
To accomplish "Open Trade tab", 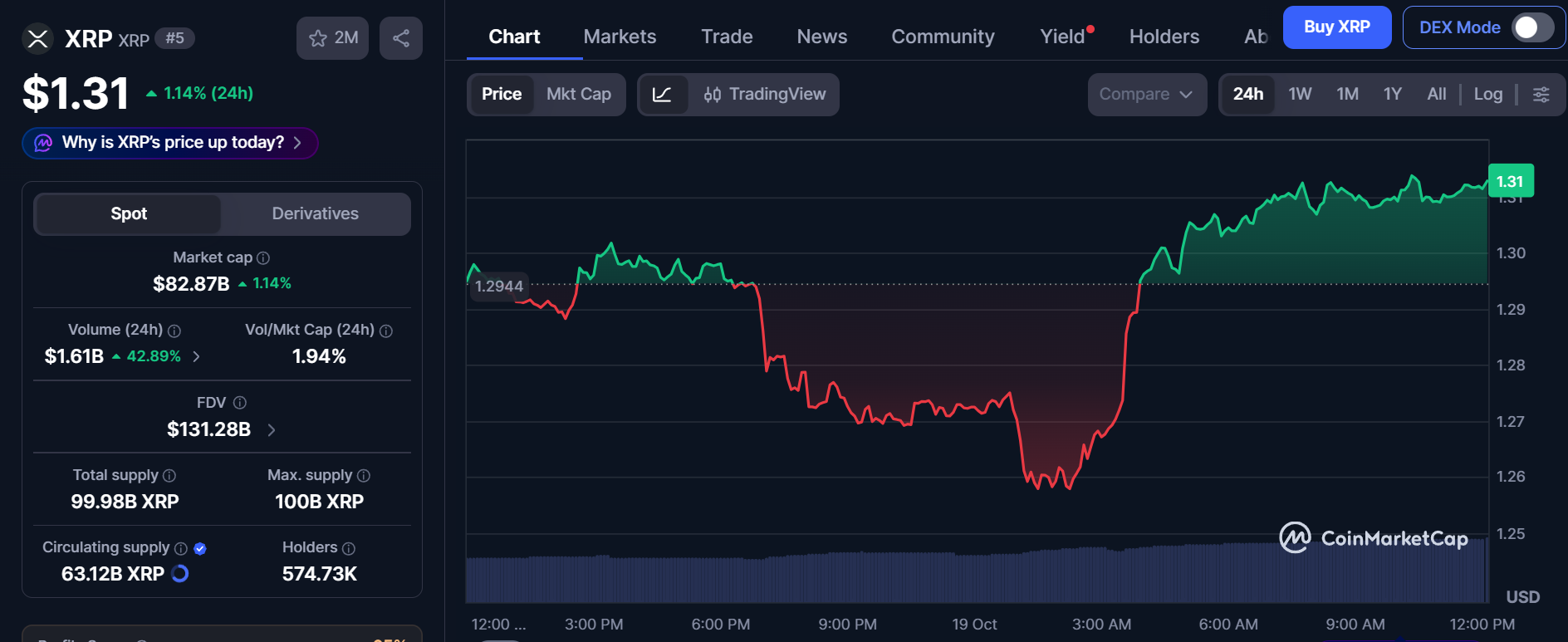I will pyautogui.click(x=727, y=37).
